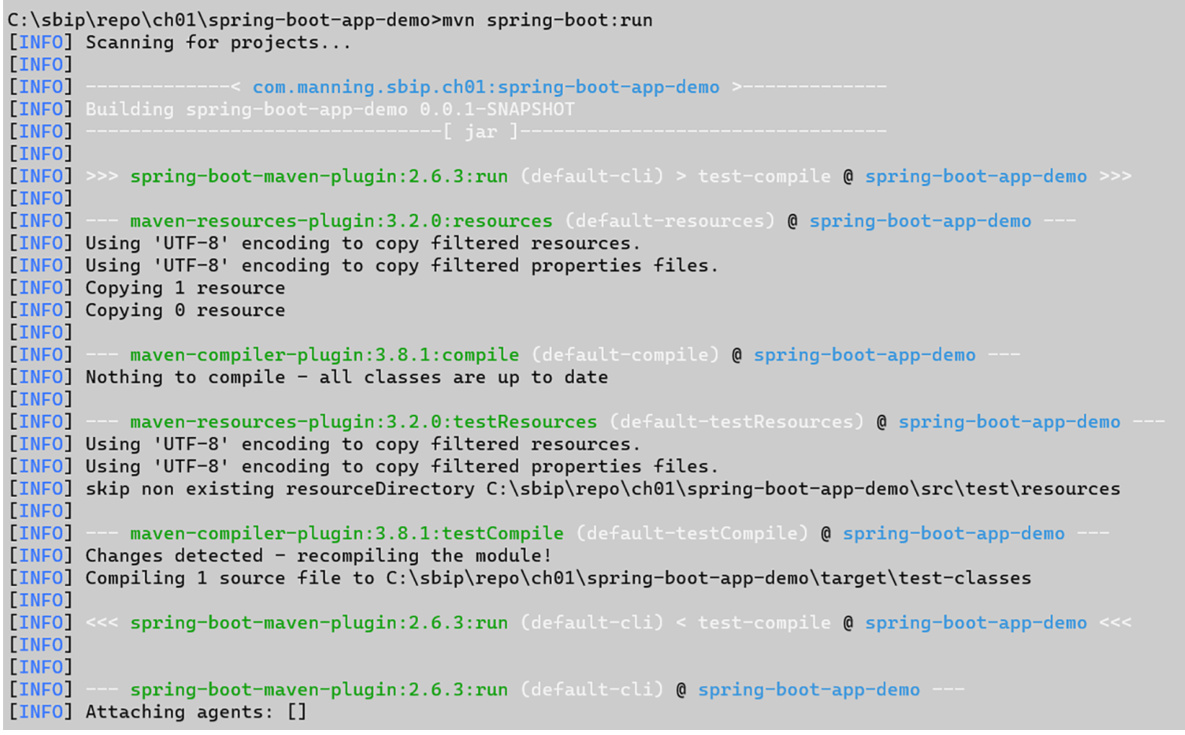The image size is (1185, 735).
Task: Click 'Compiling 1 source file' output line
Action: (x=557, y=578)
